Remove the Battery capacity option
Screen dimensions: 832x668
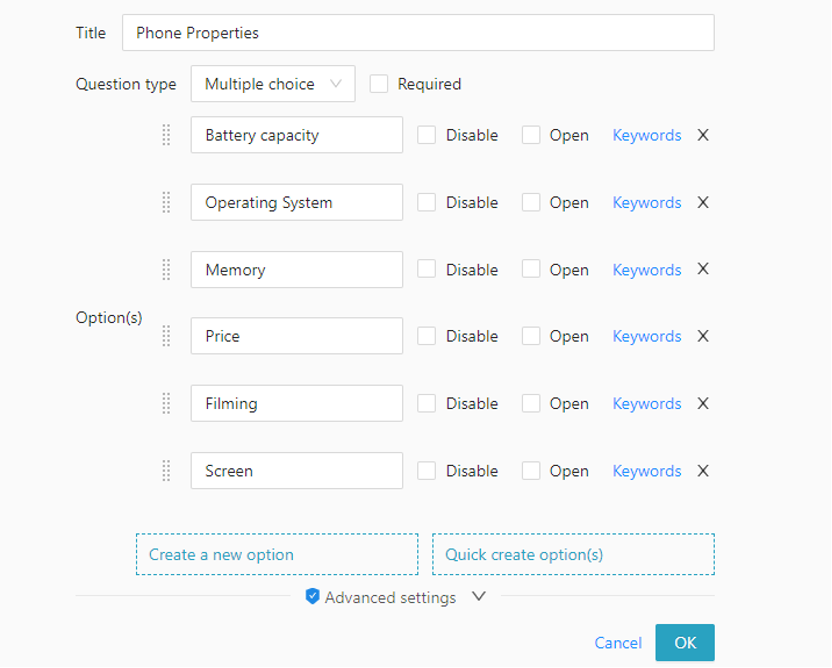pyautogui.click(x=703, y=135)
